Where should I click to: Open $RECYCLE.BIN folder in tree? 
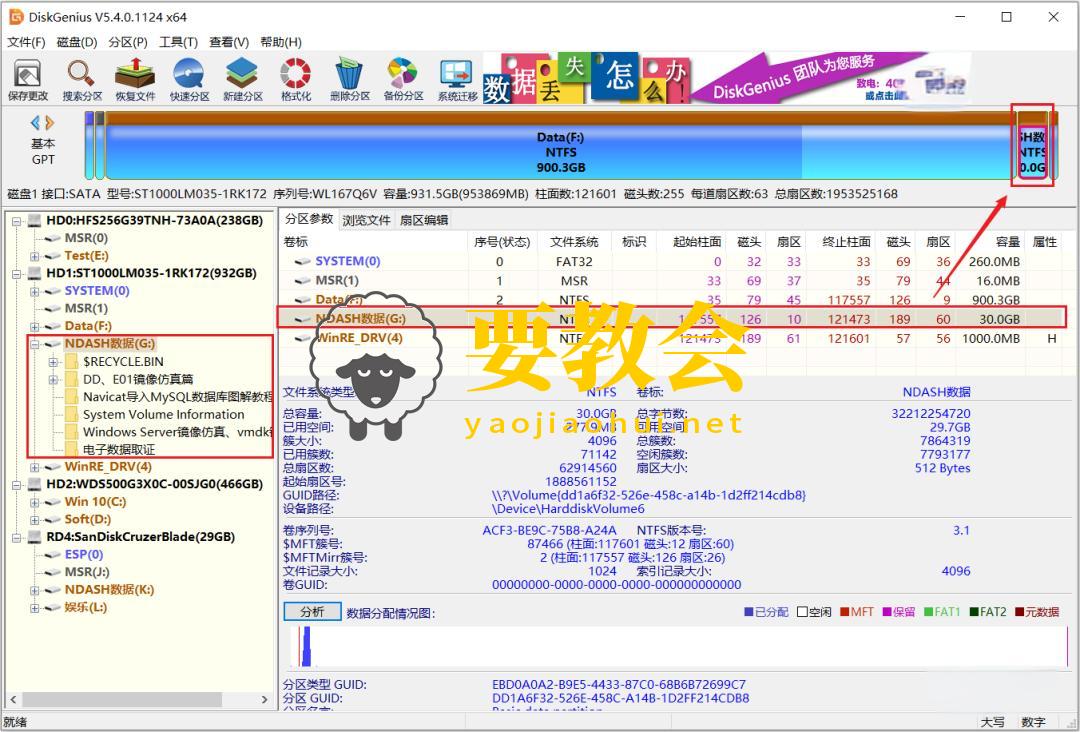pyautogui.click(x=123, y=361)
